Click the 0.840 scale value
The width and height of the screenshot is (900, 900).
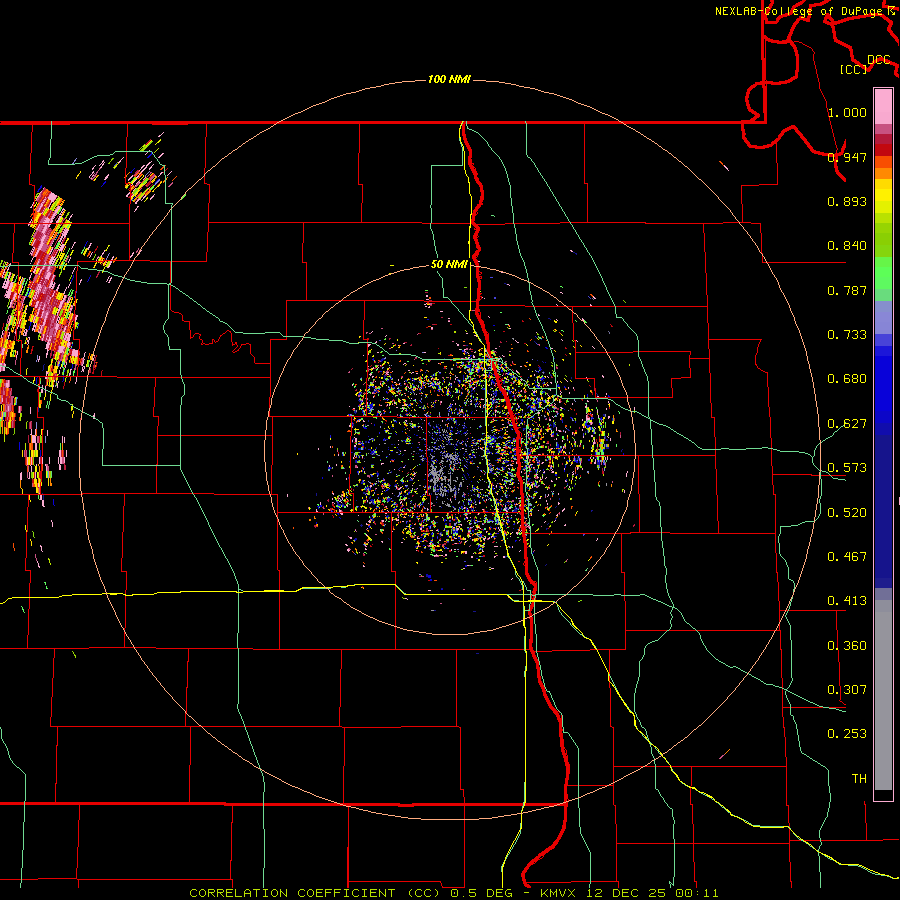847,246
